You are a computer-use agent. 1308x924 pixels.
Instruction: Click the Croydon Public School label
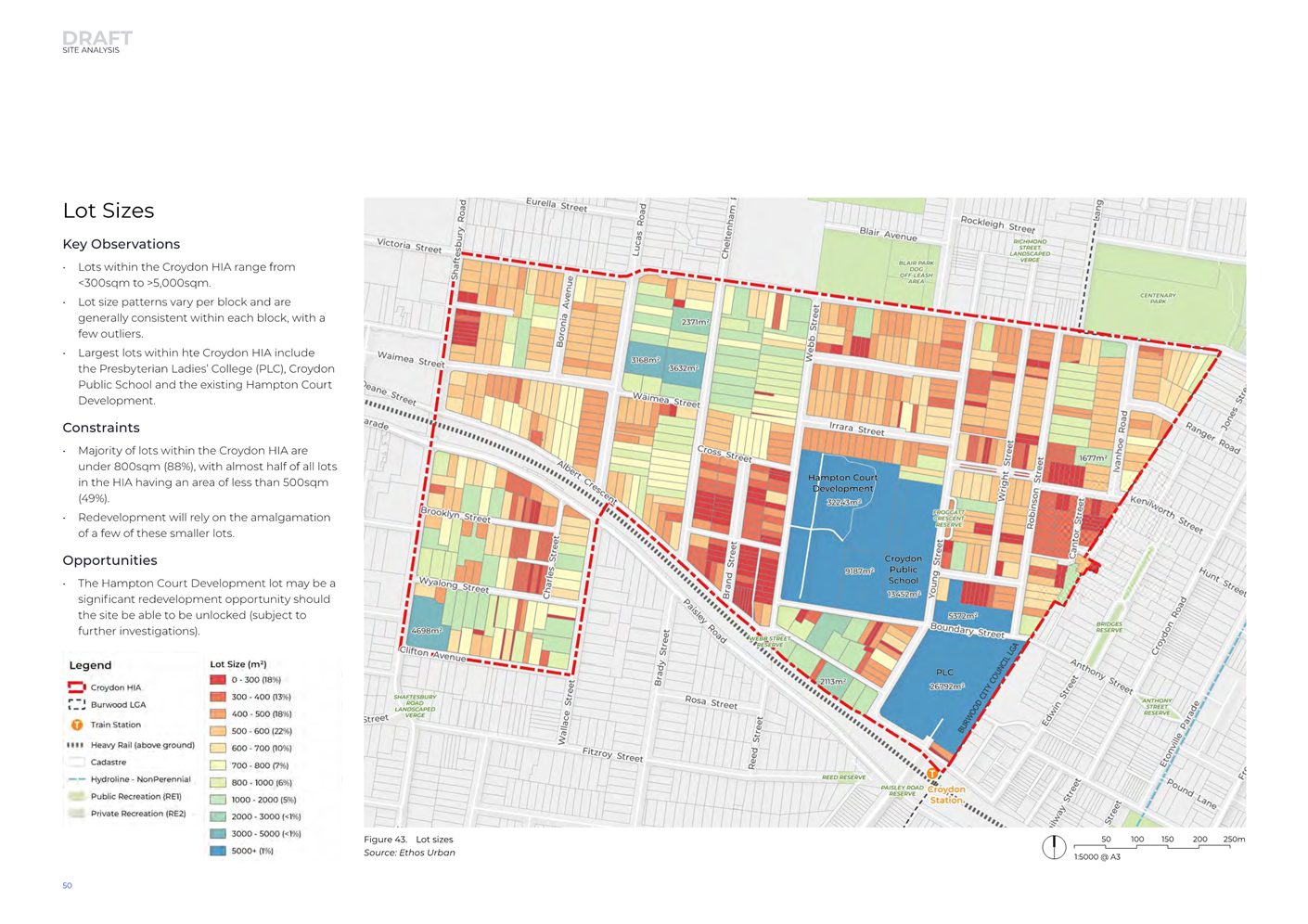pos(903,570)
